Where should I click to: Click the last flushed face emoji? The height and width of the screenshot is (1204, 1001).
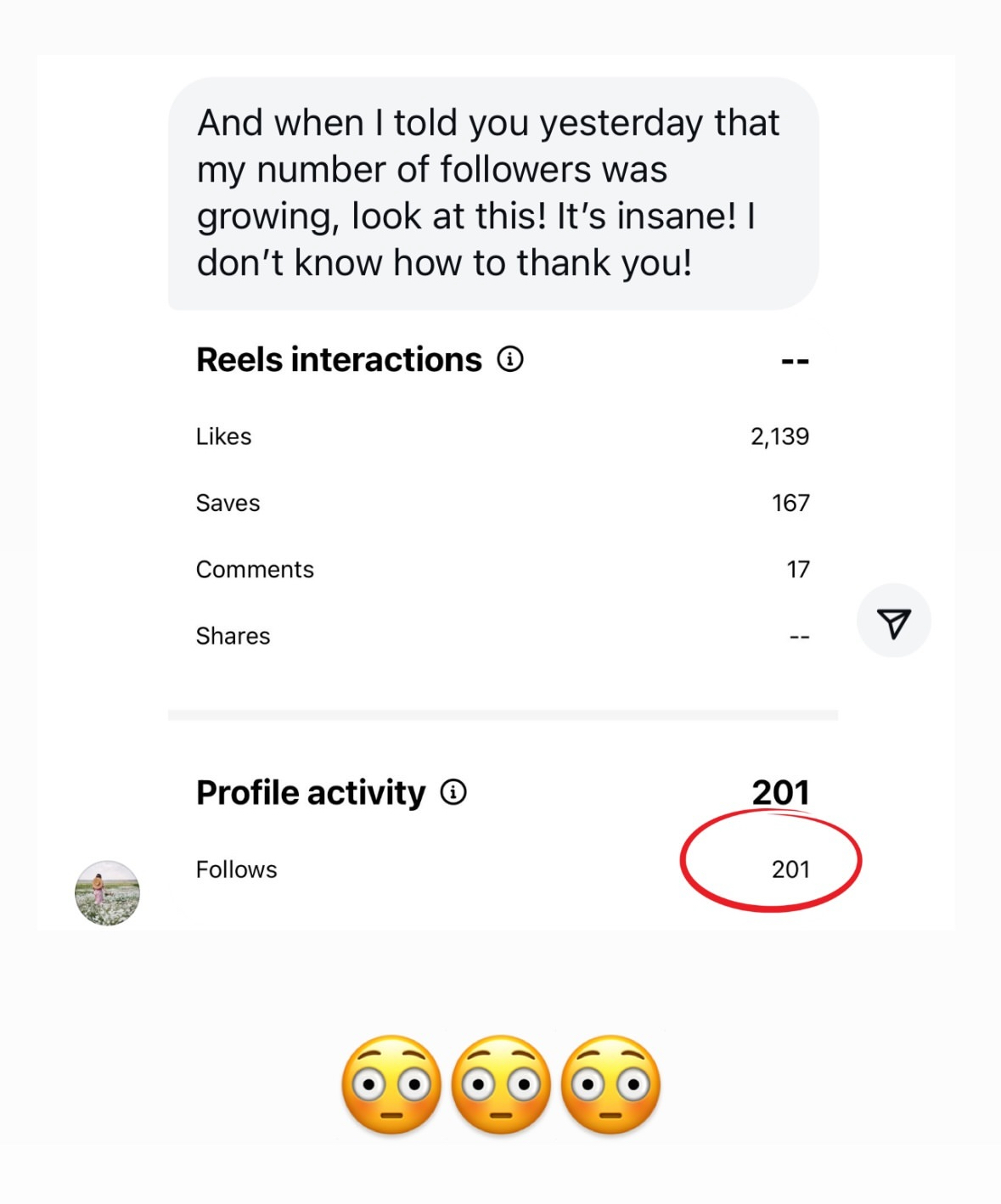[610, 1084]
